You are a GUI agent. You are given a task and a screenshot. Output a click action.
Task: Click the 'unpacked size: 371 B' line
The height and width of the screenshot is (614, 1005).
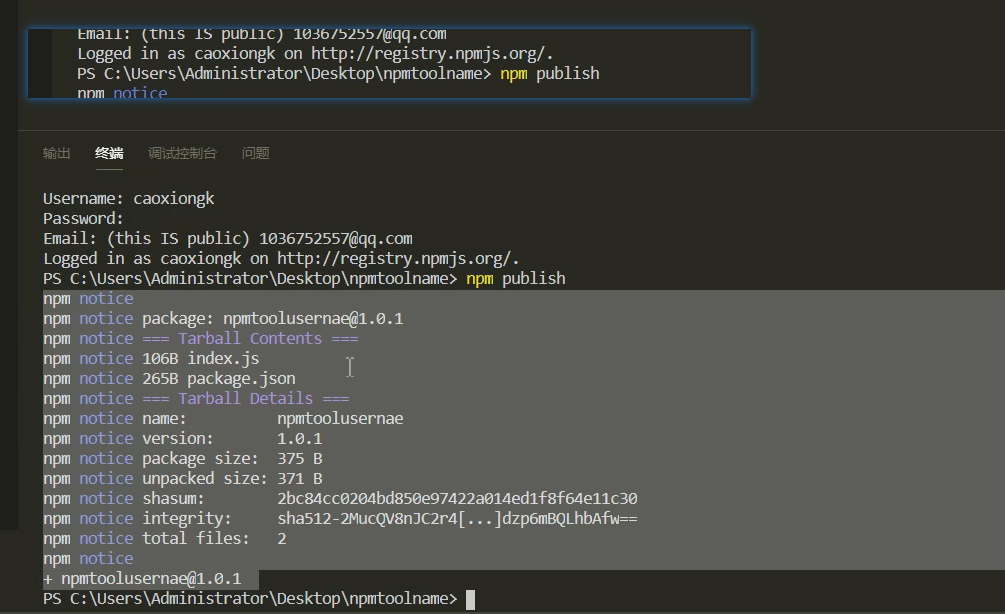(x=183, y=479)
